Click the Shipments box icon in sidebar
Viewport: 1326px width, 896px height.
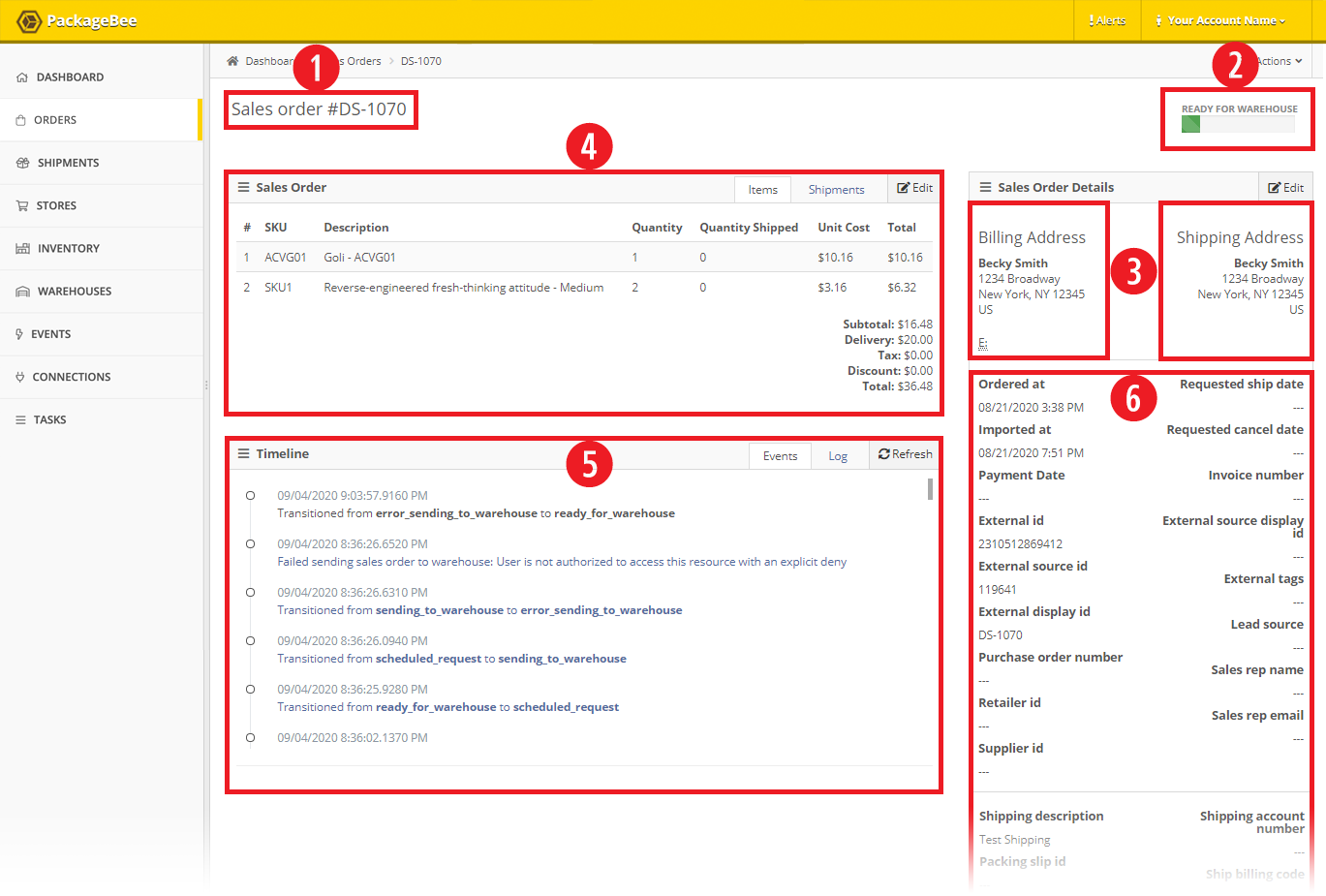tap(22, 163)
